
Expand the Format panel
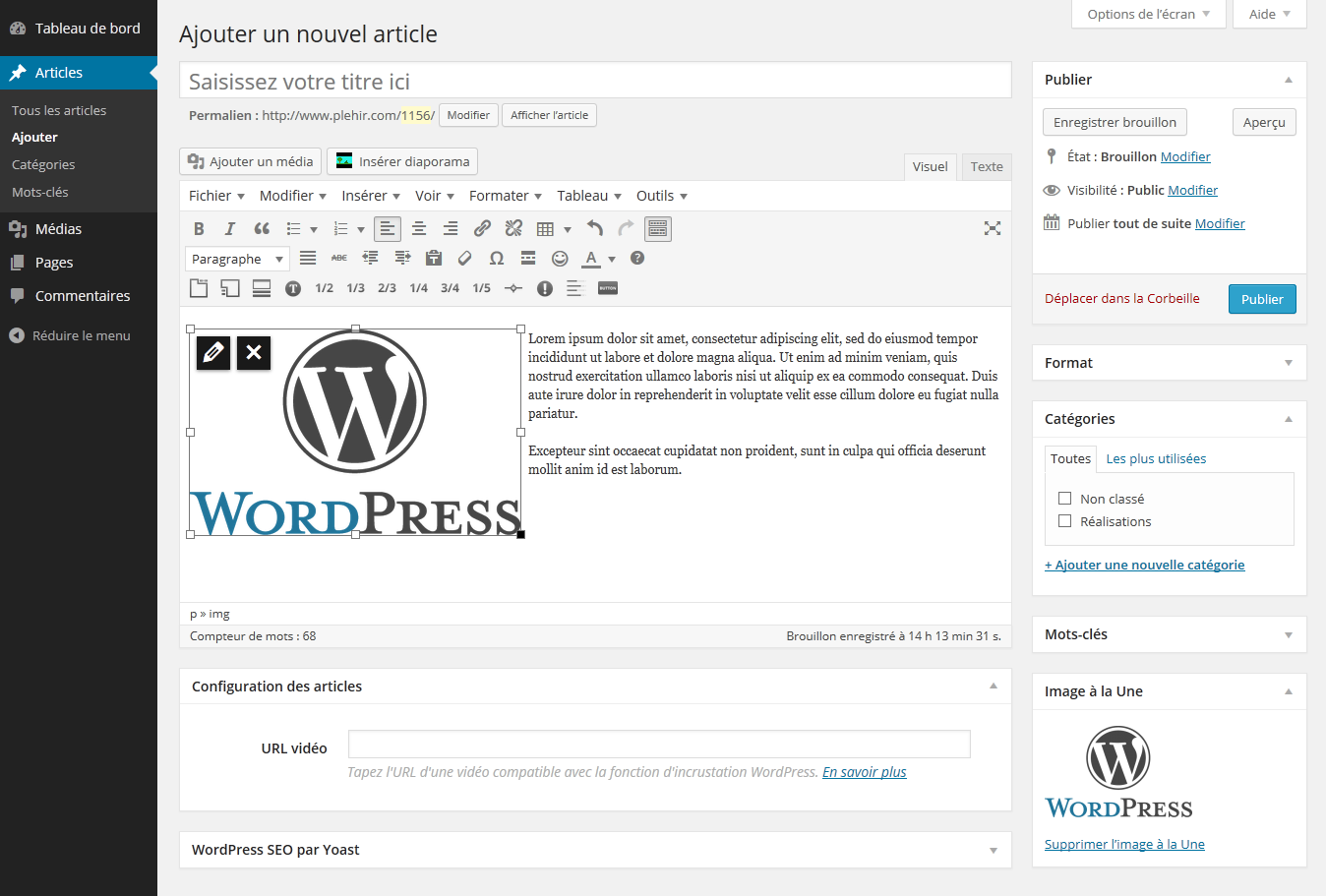click(x=1289, y=363)
